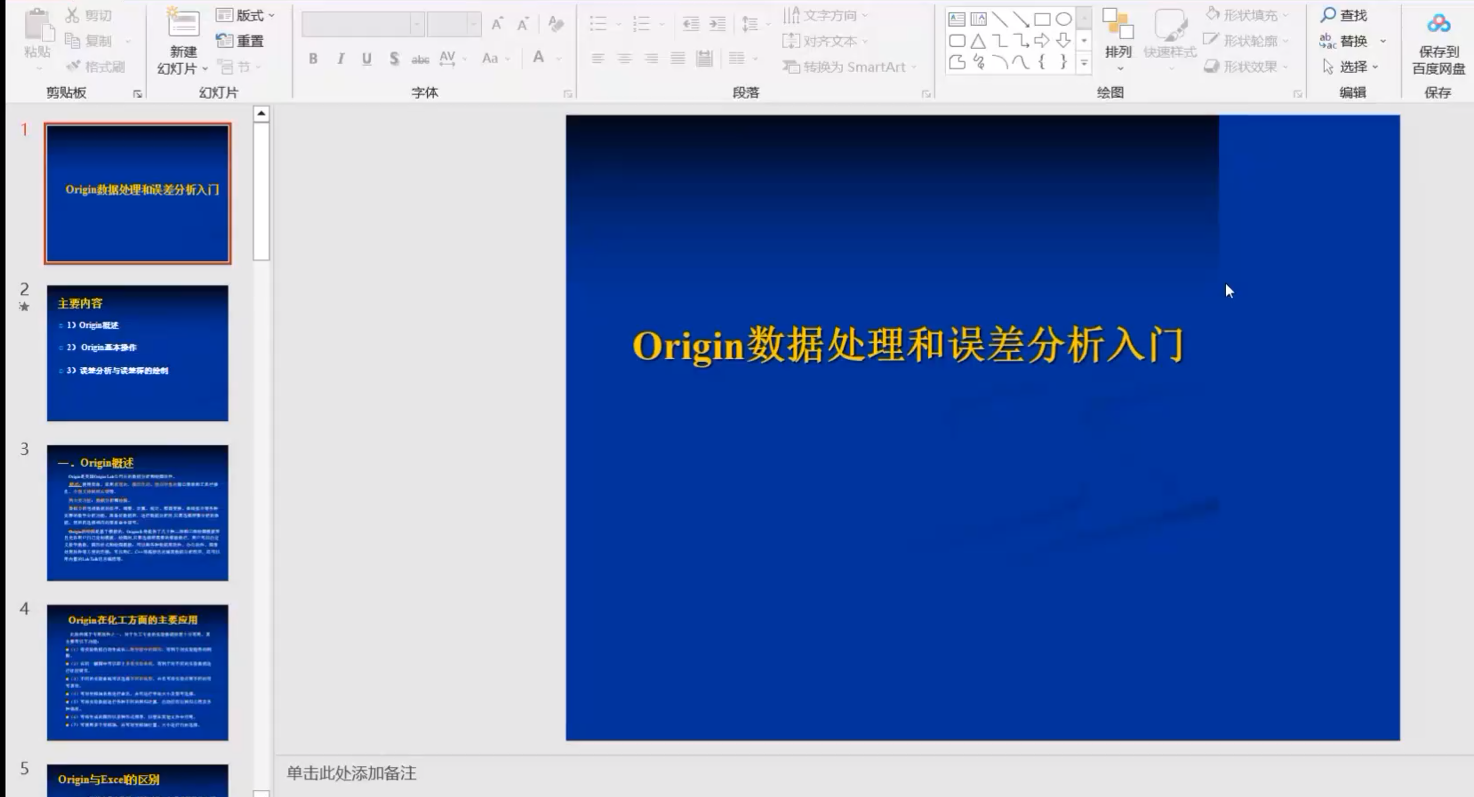Pick the triangle shape from the drawing gallery
Viewport: 1474px width, 797px height.
[978, 41]
